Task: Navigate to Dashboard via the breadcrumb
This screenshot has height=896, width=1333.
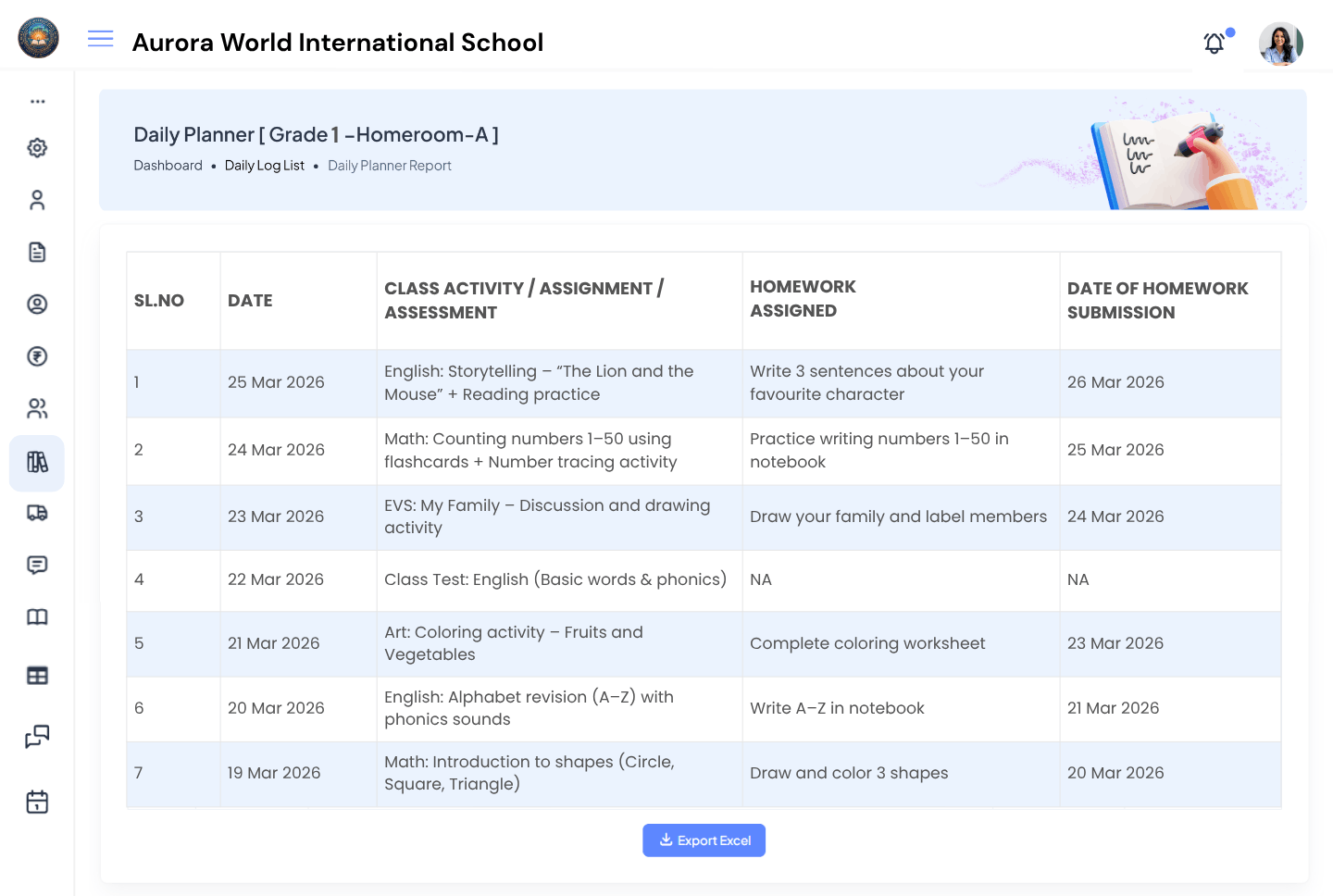Action: tap(168, 165)
